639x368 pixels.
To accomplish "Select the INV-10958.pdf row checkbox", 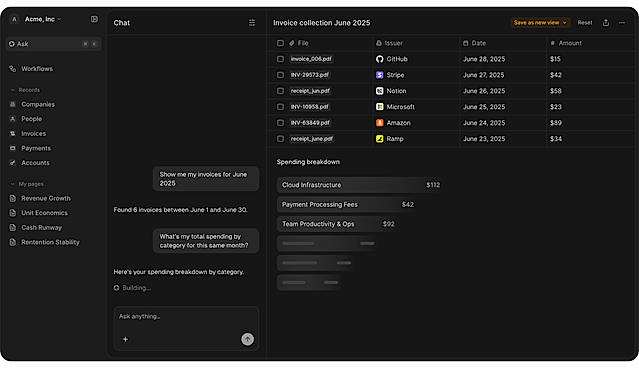I will [280, 107].
